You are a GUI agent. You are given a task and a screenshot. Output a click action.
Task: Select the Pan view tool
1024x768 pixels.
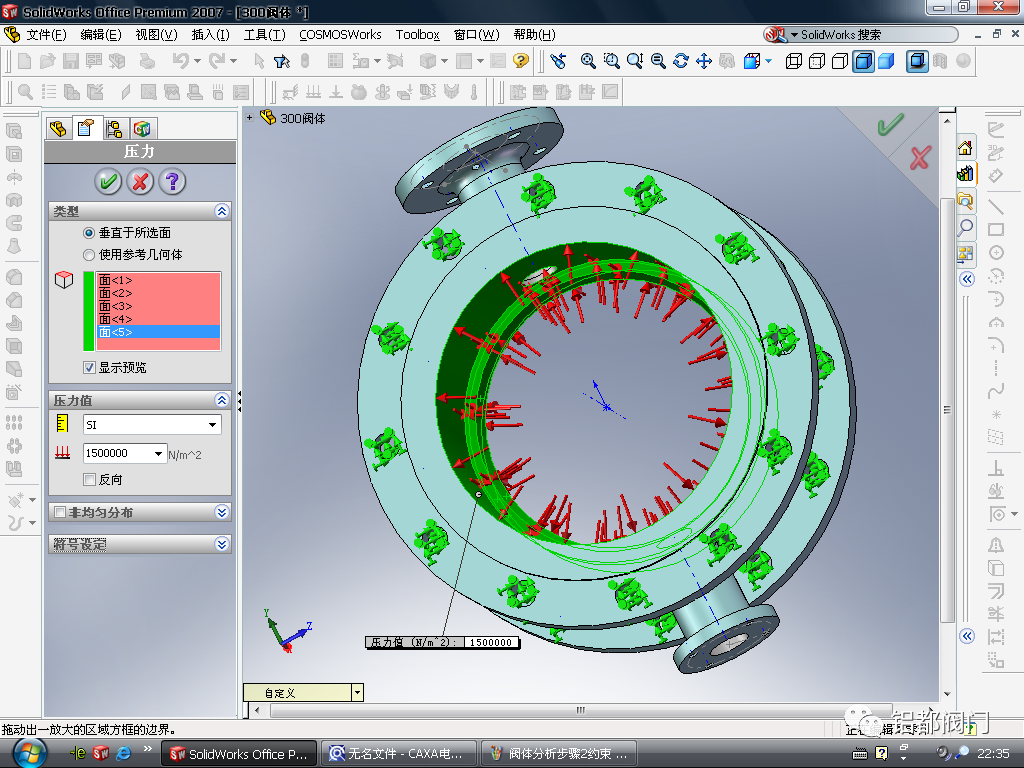pos(703,61)
